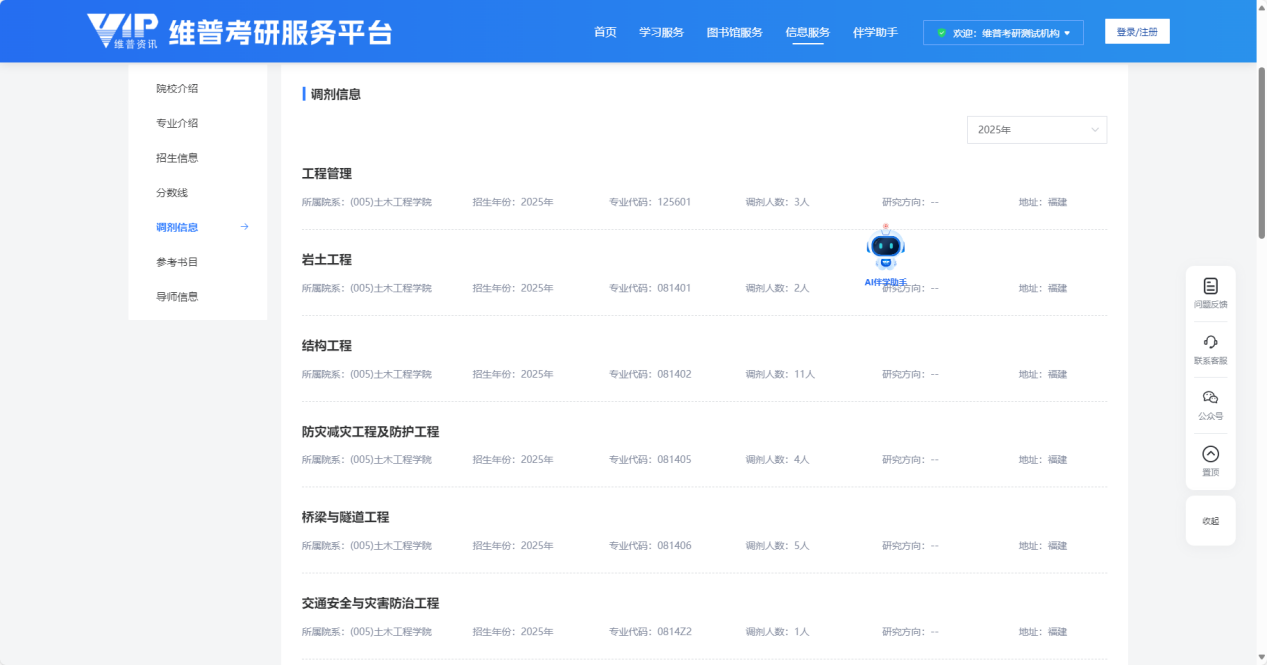Click the 登录/注册 button

[x=1136, y=32]
